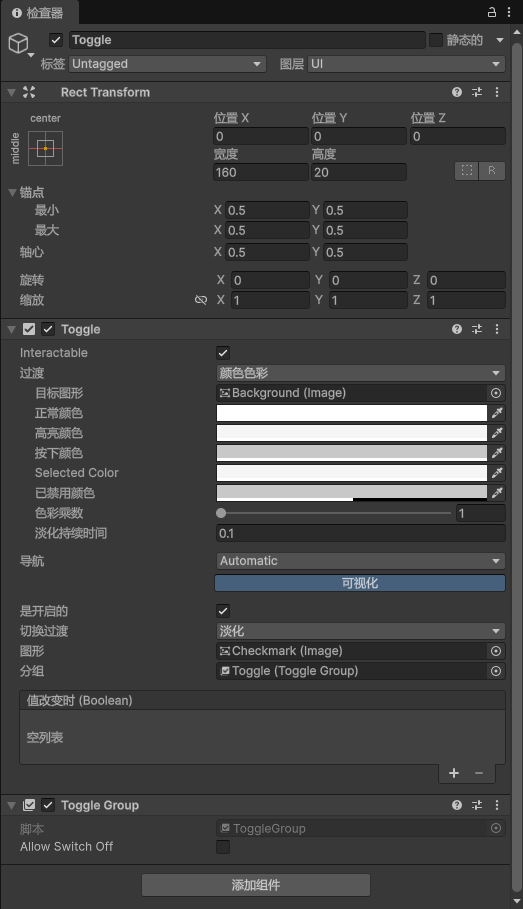
Task: Open Toggle Group three-dot context menu
Action: point(497,805)
